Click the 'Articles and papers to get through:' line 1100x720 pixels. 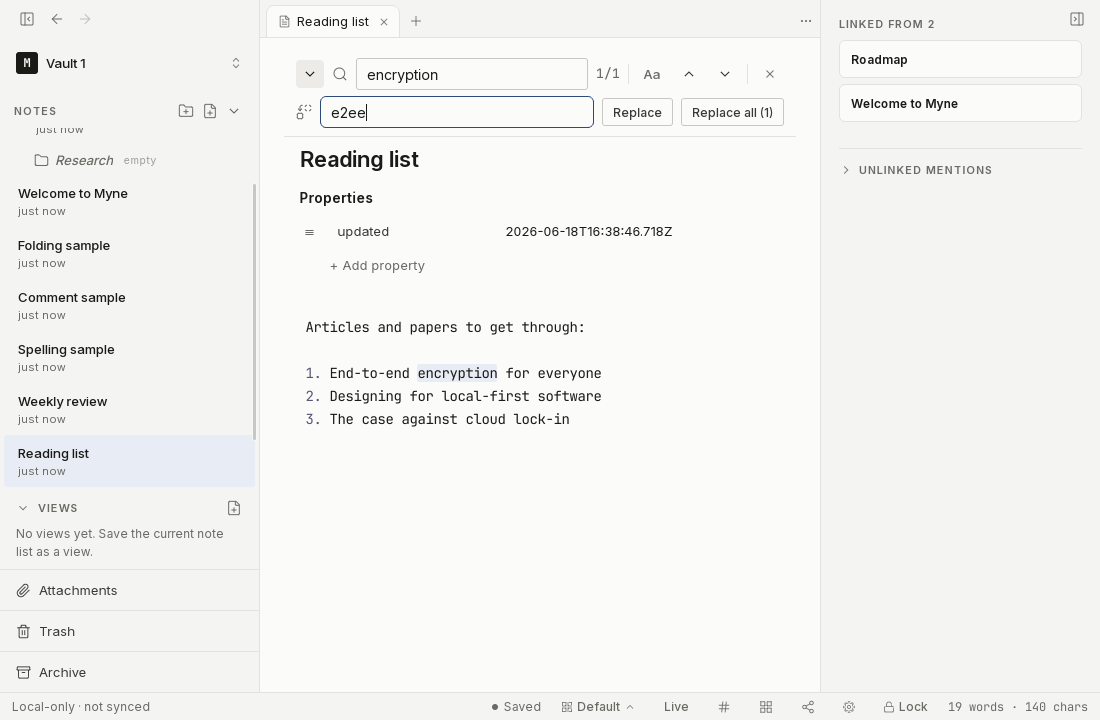(x=445, y=328)
